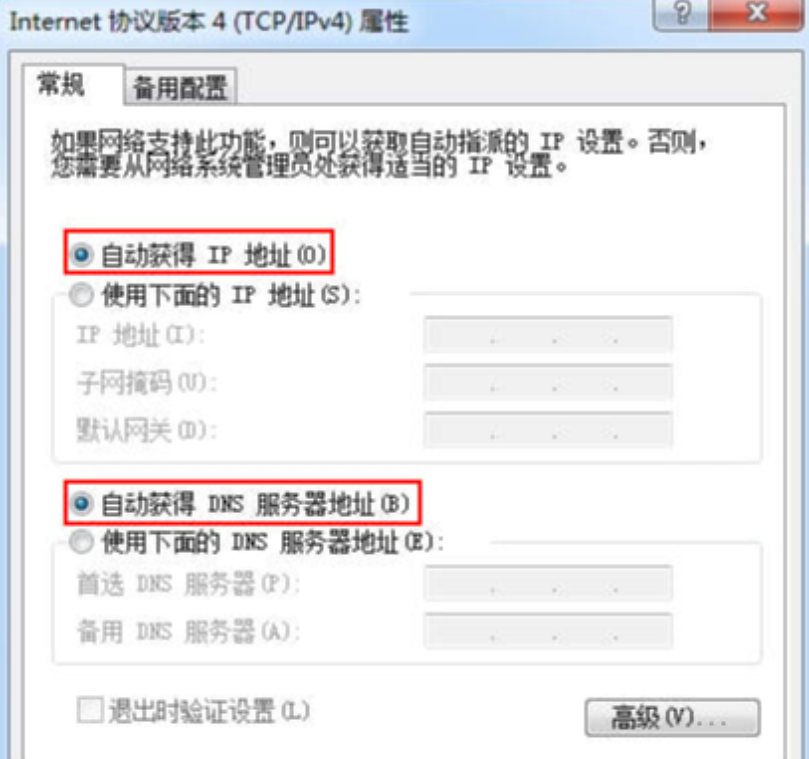Click the 自动获得 DNS 服务器地址 label text

(255, 504)
